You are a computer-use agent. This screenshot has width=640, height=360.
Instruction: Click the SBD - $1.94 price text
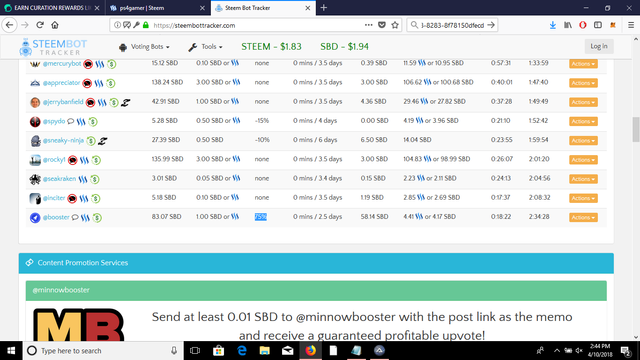[344, 47]
